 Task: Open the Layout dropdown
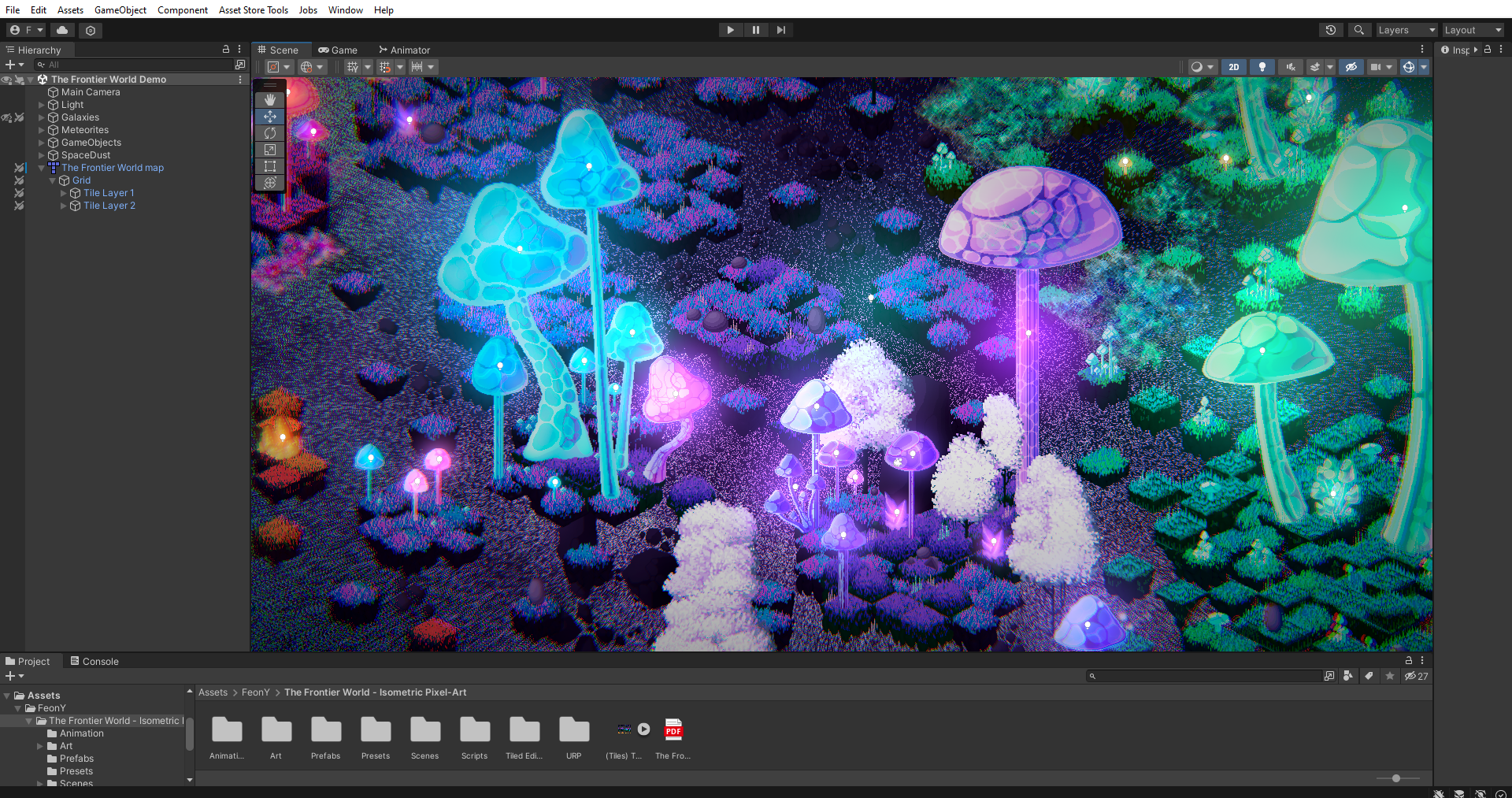[x=1473, y=30]
